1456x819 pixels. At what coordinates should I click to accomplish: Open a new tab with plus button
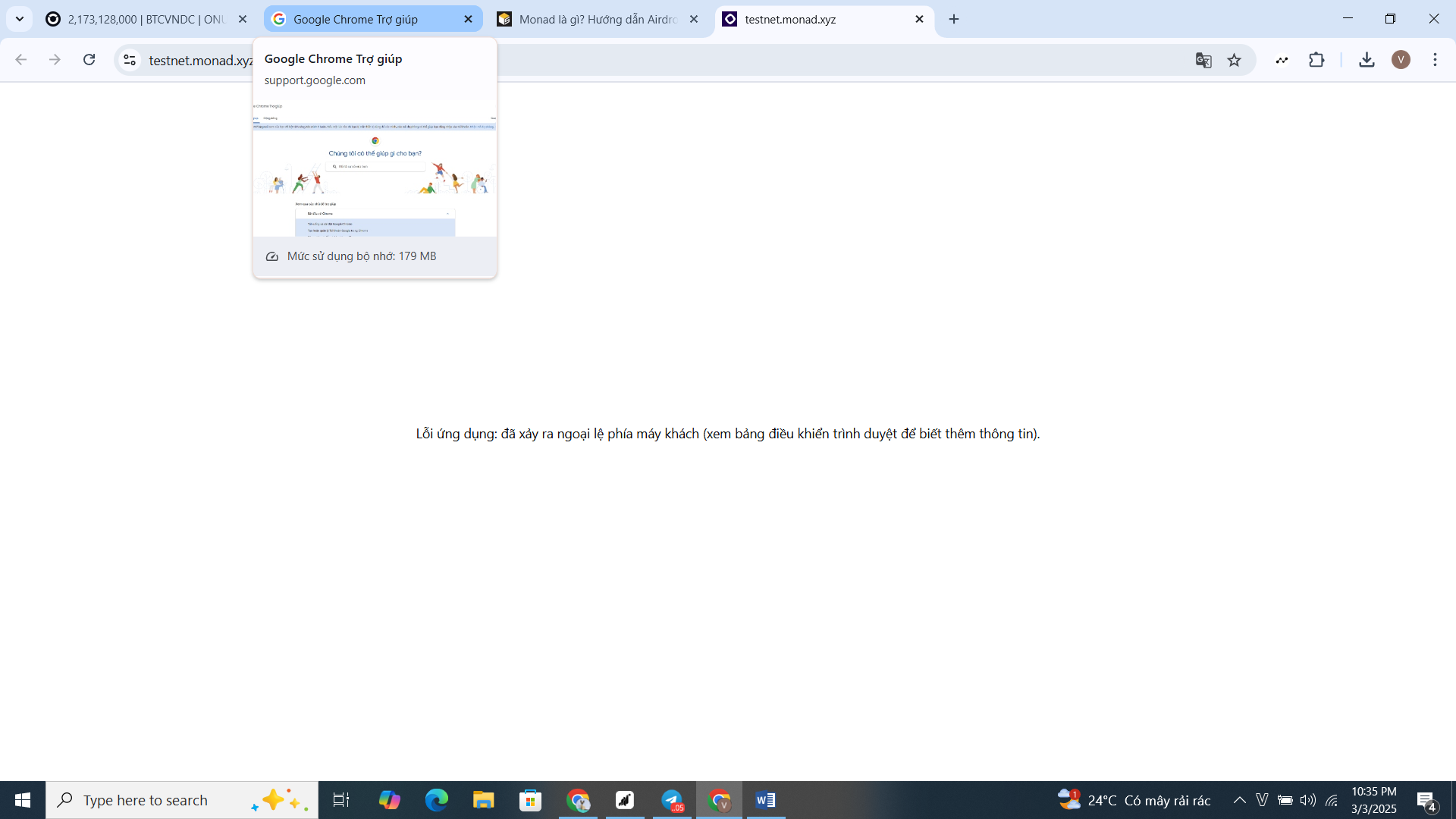(x=954, y=19)
